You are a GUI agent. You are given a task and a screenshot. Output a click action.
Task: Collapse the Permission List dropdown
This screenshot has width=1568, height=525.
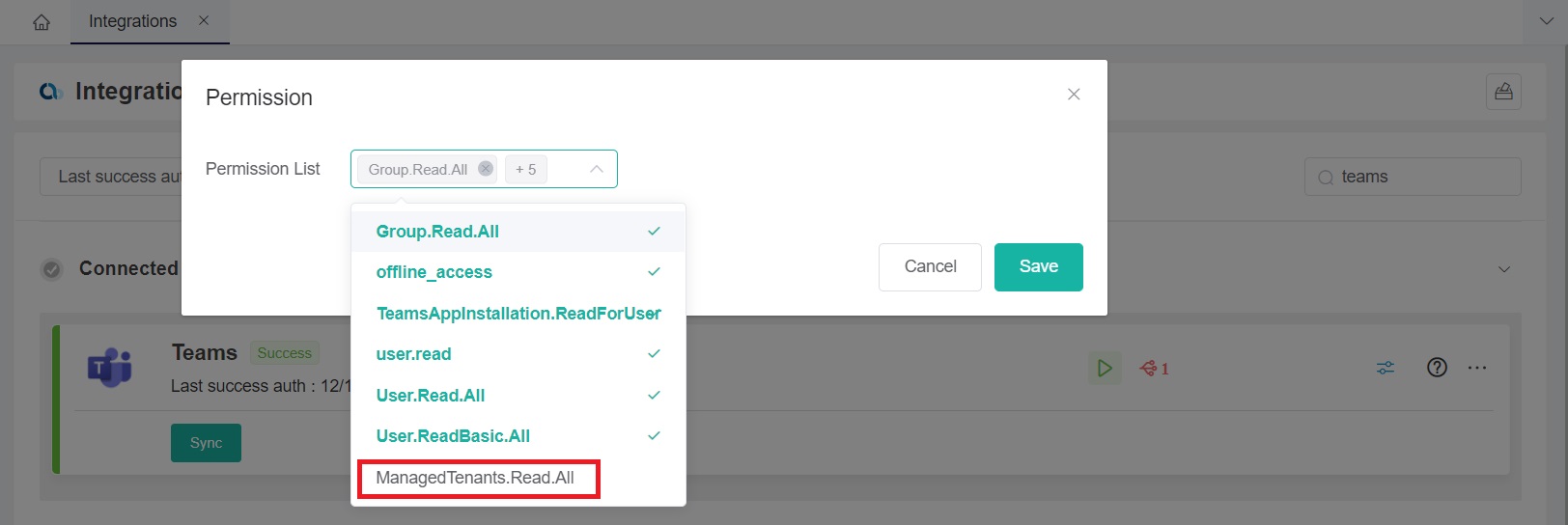coord(597,169)
